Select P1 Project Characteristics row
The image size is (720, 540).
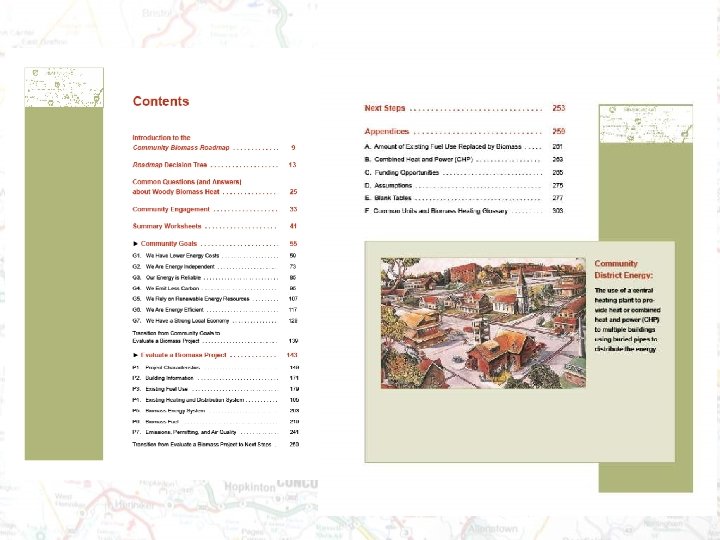click(x=215, y=368)
